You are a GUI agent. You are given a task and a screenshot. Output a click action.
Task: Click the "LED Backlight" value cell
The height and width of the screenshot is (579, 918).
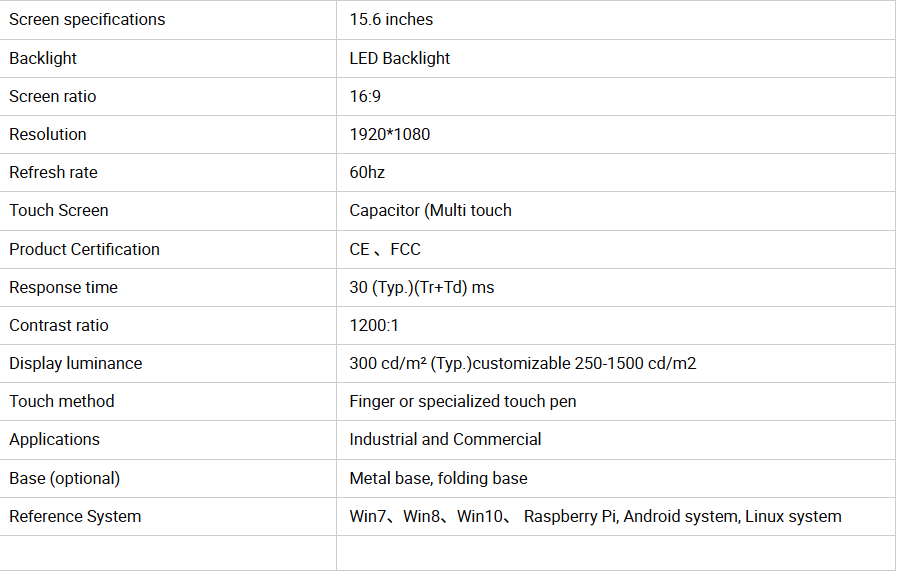click(400, 58)
